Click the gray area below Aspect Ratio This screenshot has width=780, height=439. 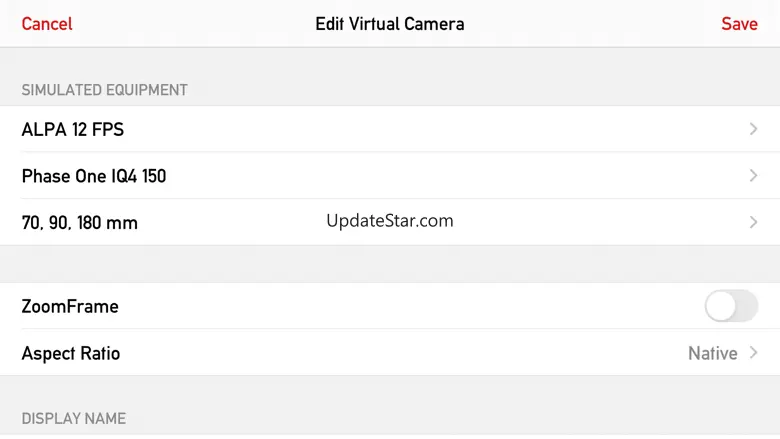pyautogui.click(x=390, y=390)
